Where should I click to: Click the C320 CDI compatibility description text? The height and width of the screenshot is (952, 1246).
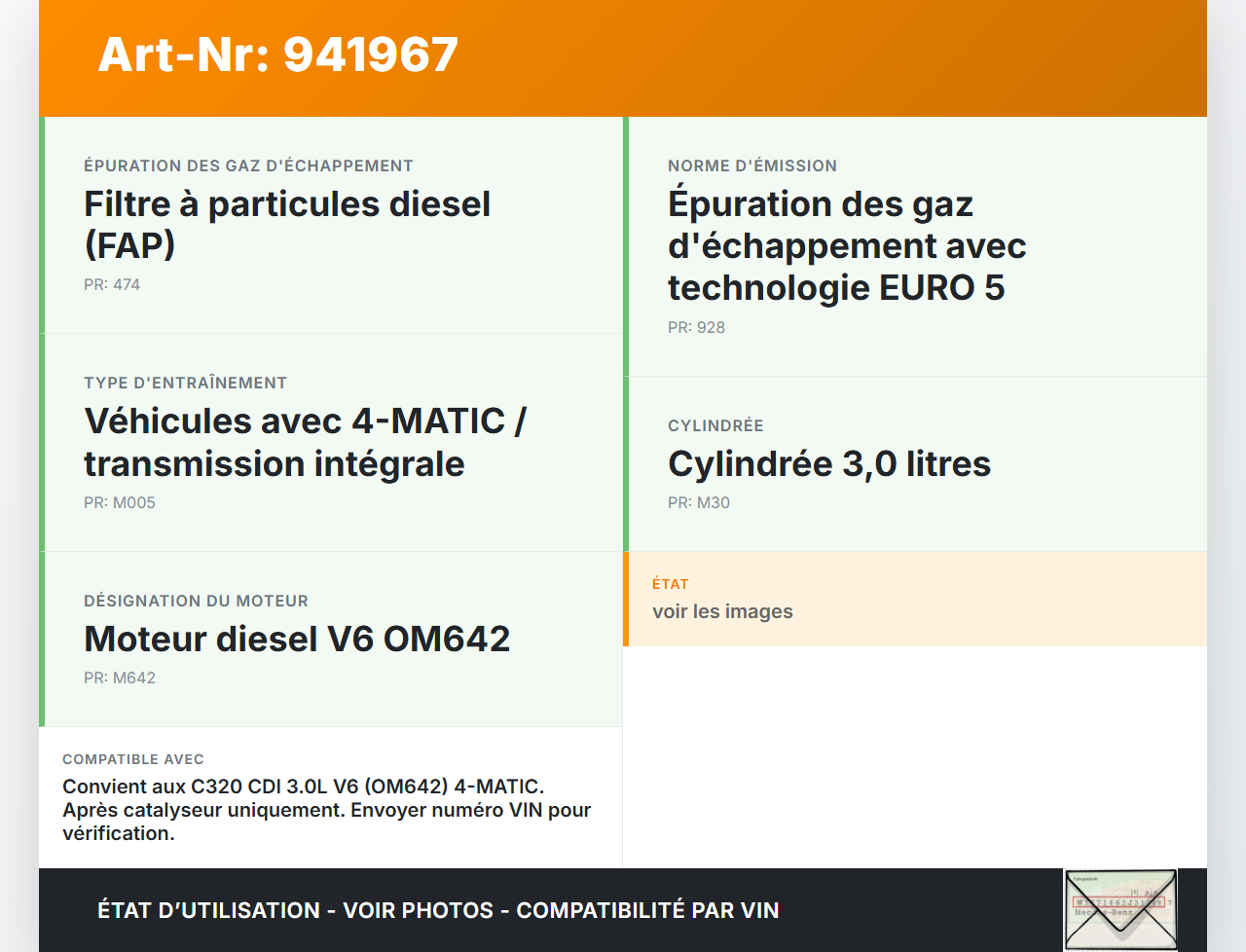coord(326,810)
